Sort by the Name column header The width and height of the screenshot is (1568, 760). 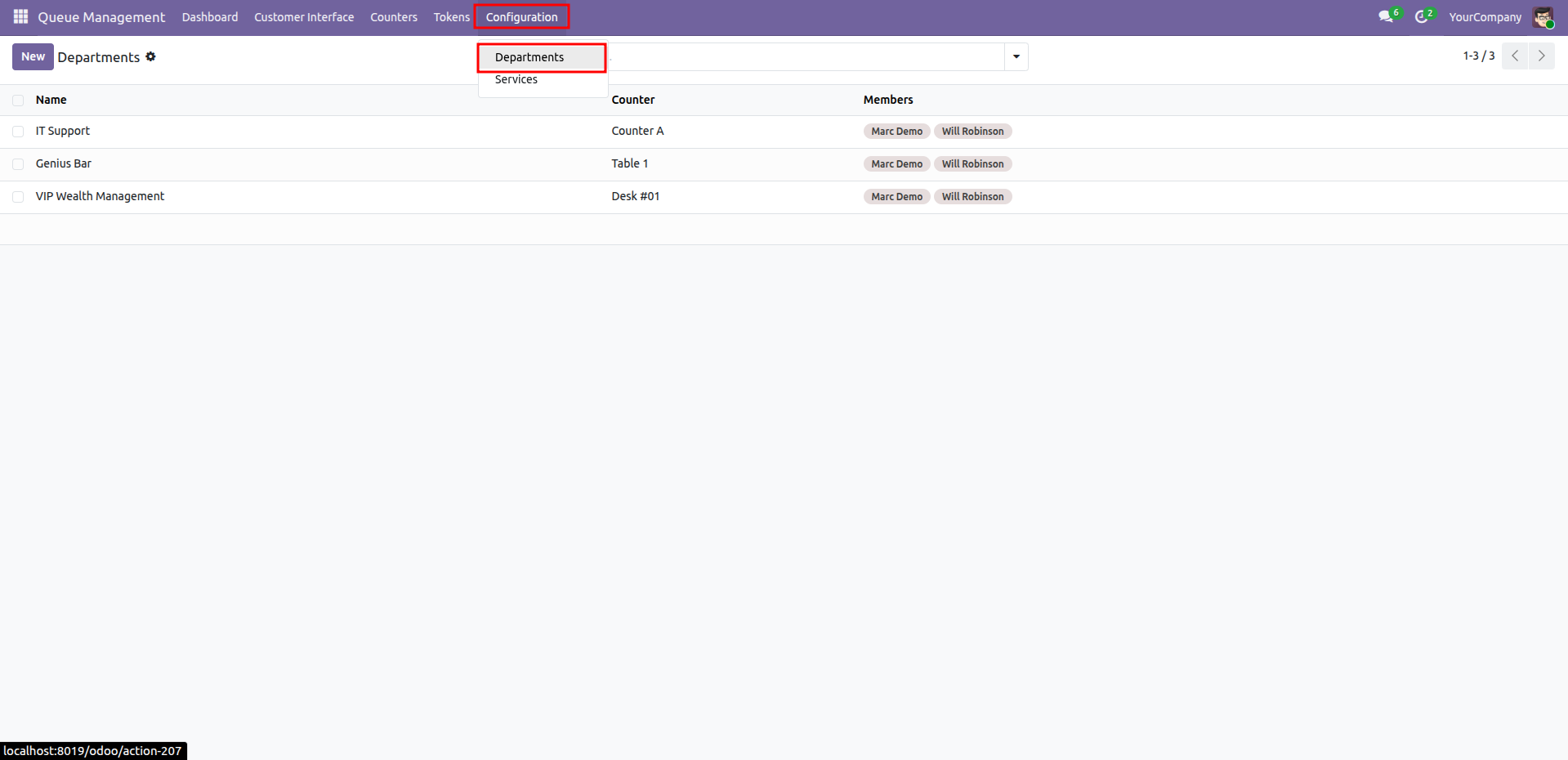[x=51, y=100]
